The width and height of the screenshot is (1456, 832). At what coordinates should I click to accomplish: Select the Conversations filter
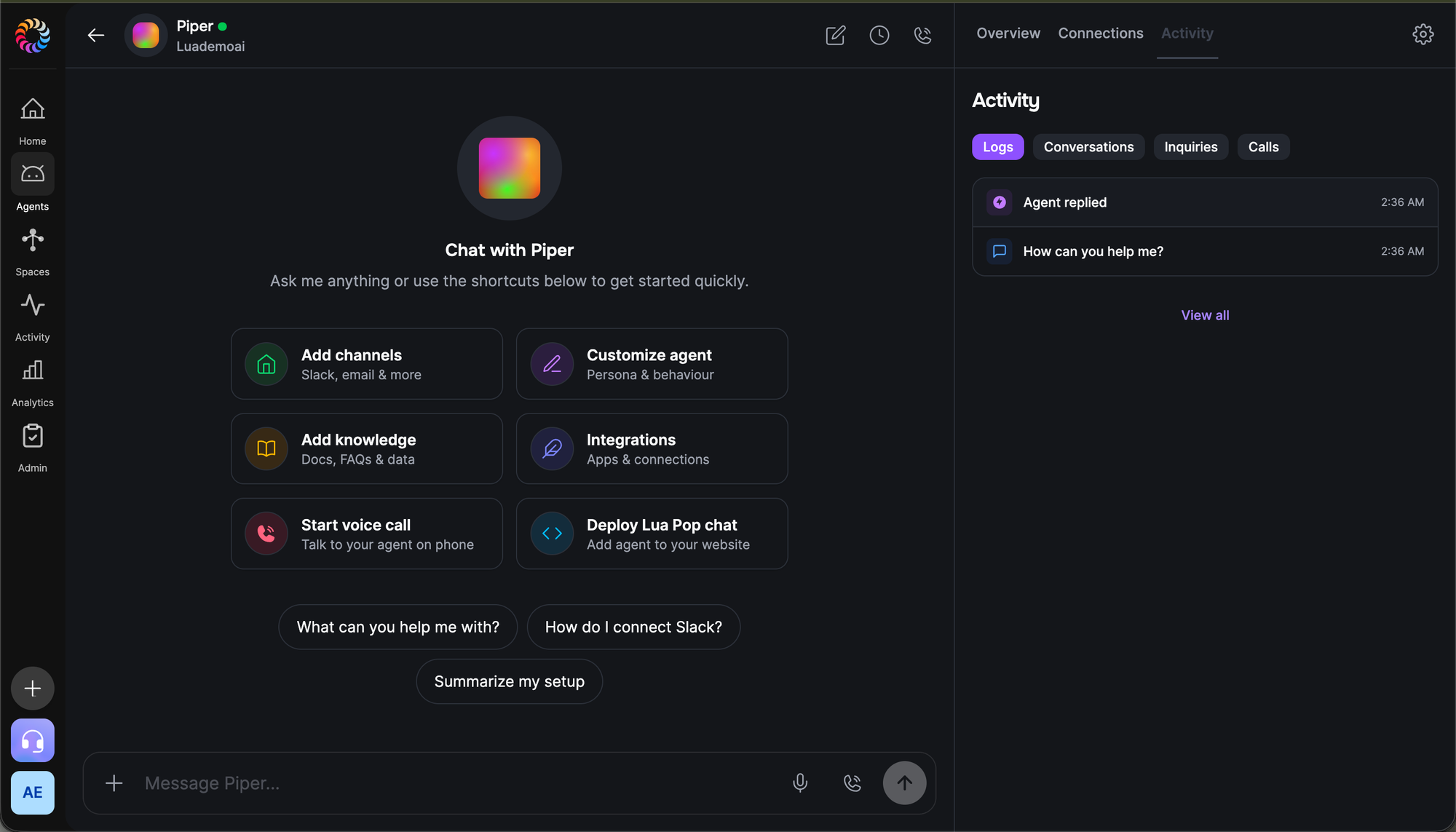pyautogui.click(x=1089, y=147)
